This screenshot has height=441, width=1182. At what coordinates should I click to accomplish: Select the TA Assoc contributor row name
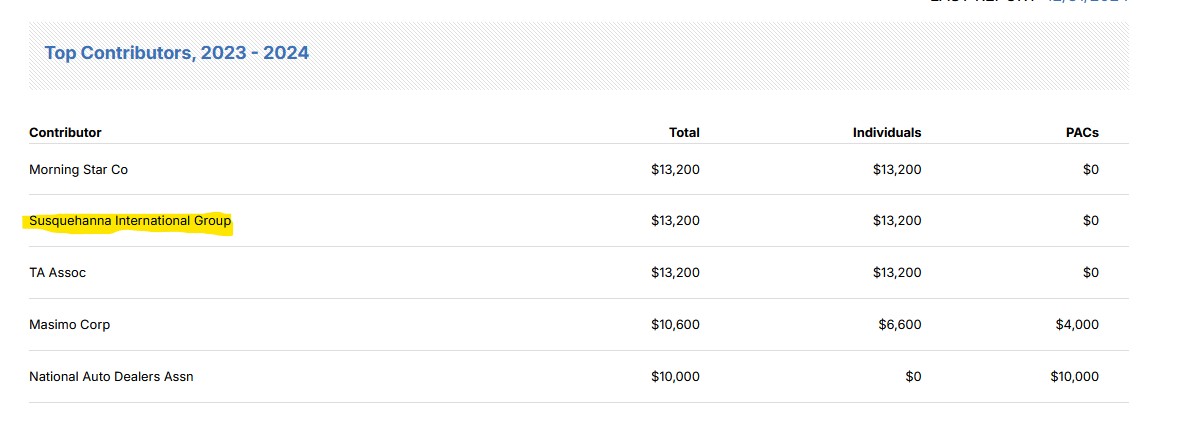57,273
